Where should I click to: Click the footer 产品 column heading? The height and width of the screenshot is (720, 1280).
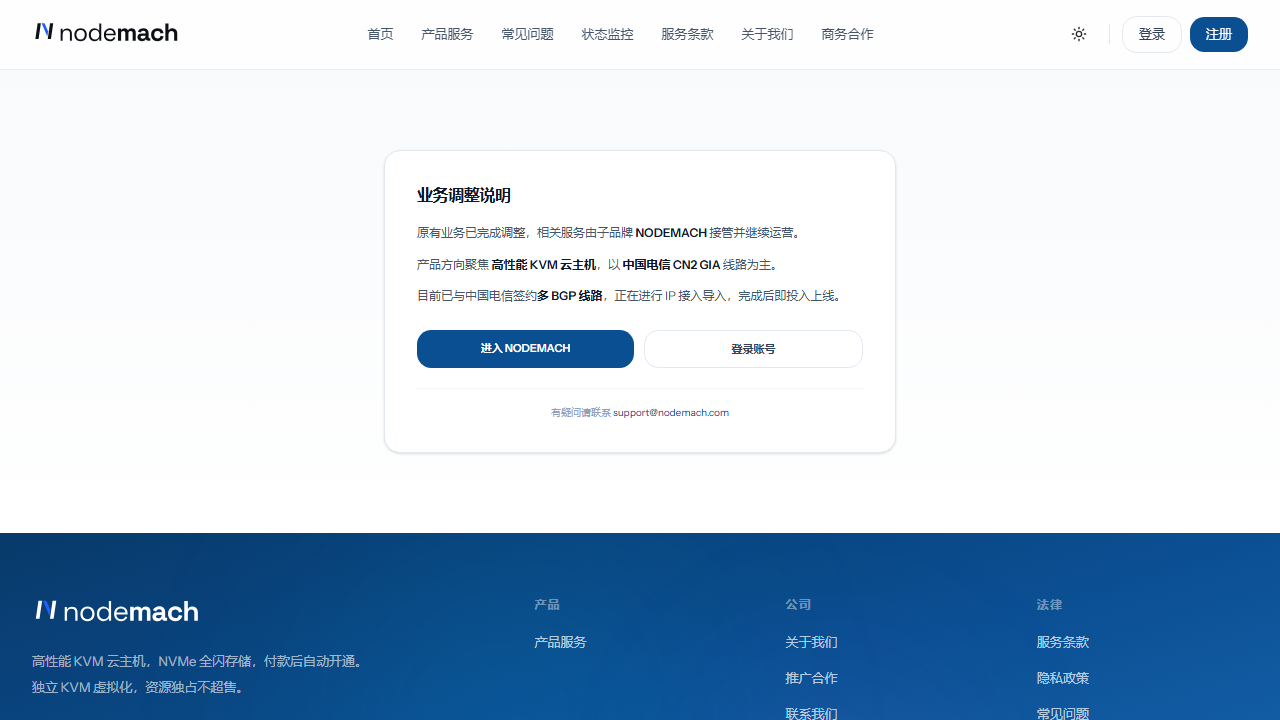pos(547,605)
